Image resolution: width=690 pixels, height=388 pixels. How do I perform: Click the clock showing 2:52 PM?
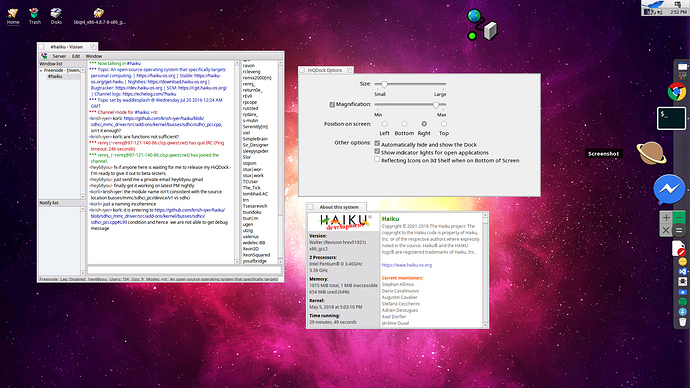click(678, 12)
